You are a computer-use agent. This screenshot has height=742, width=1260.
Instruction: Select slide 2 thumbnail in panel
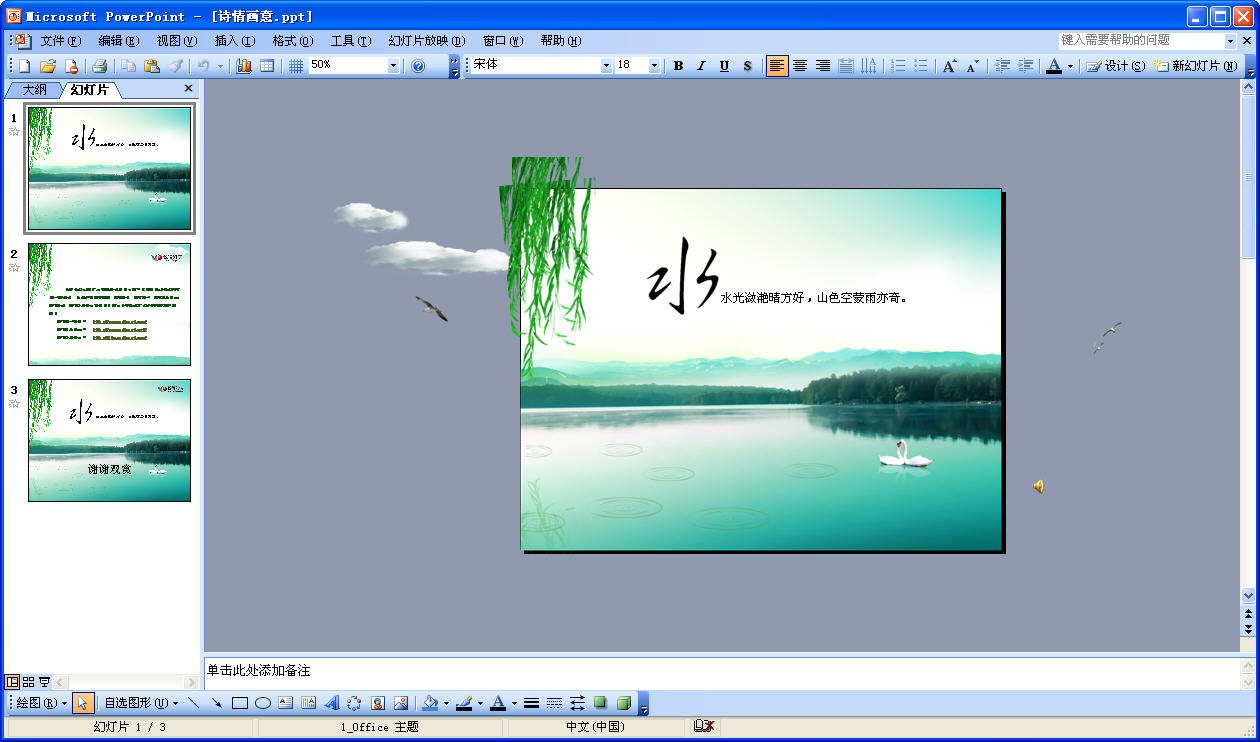tap(109, 304)
